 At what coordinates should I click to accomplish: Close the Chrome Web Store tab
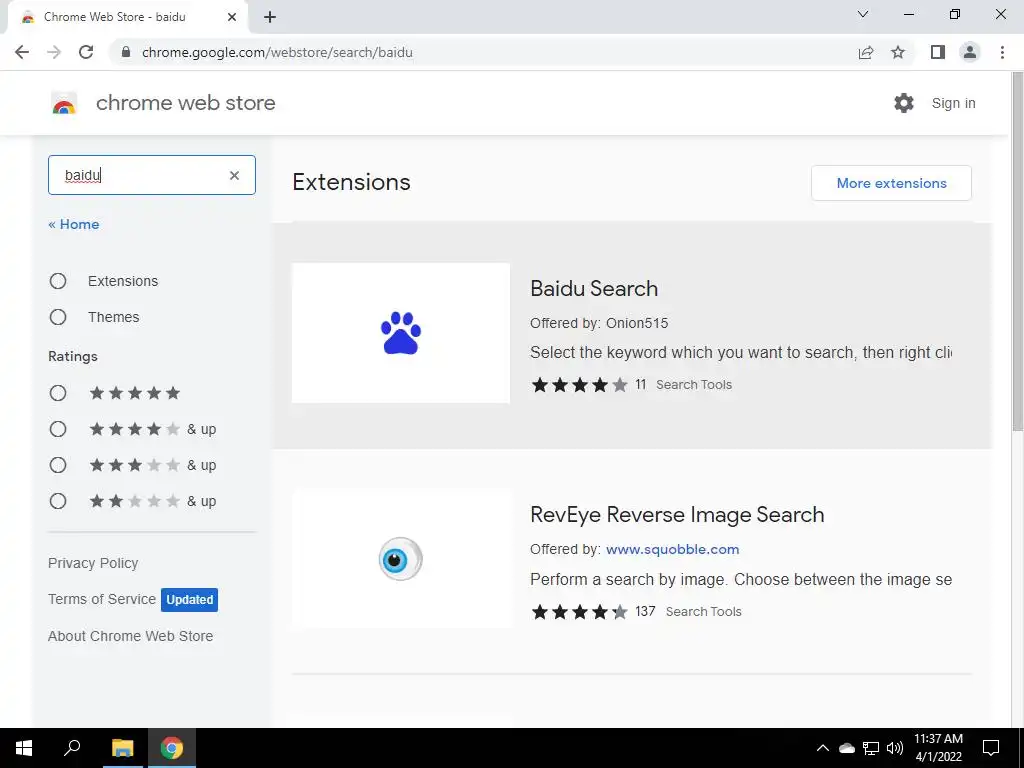[232, 17]
